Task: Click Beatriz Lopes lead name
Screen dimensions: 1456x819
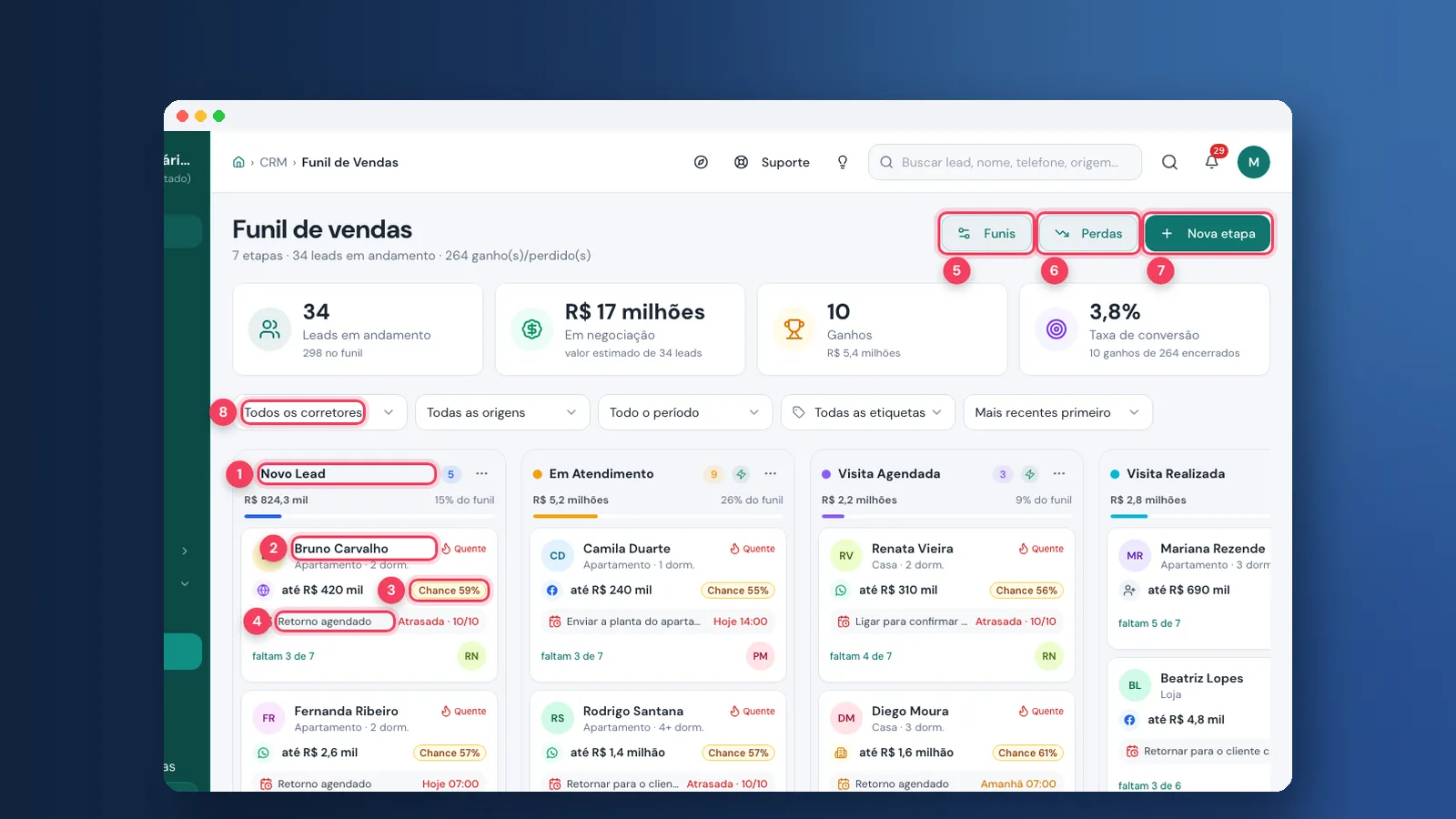Action: (1201, 679)
